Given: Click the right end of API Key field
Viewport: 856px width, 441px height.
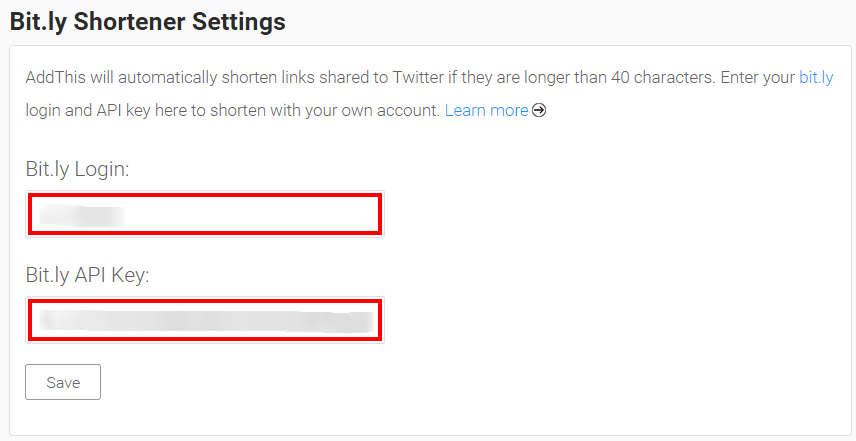Looking at the screenshot, I should [x=360, y=321].
